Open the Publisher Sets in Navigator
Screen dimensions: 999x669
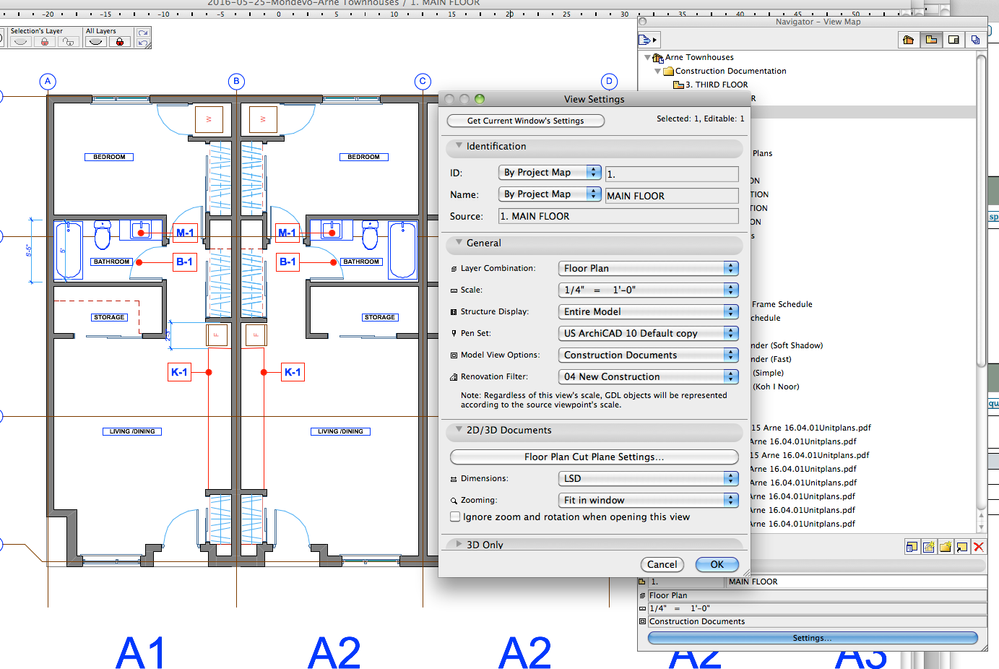click(975, 39)
